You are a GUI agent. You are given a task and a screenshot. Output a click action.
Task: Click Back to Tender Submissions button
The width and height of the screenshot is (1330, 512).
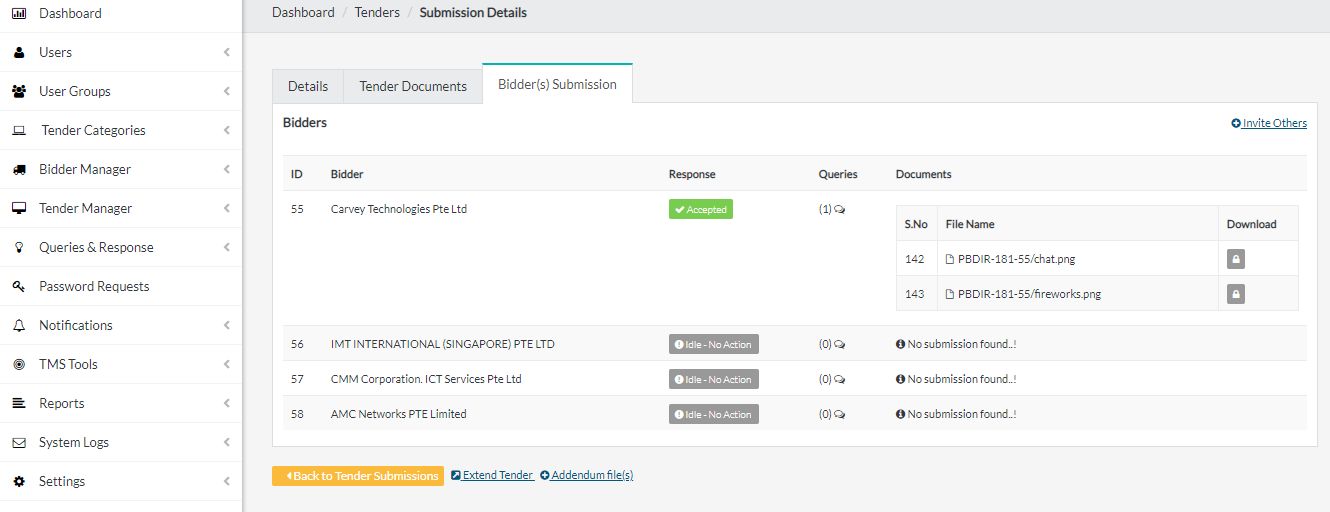click(358, 476)
